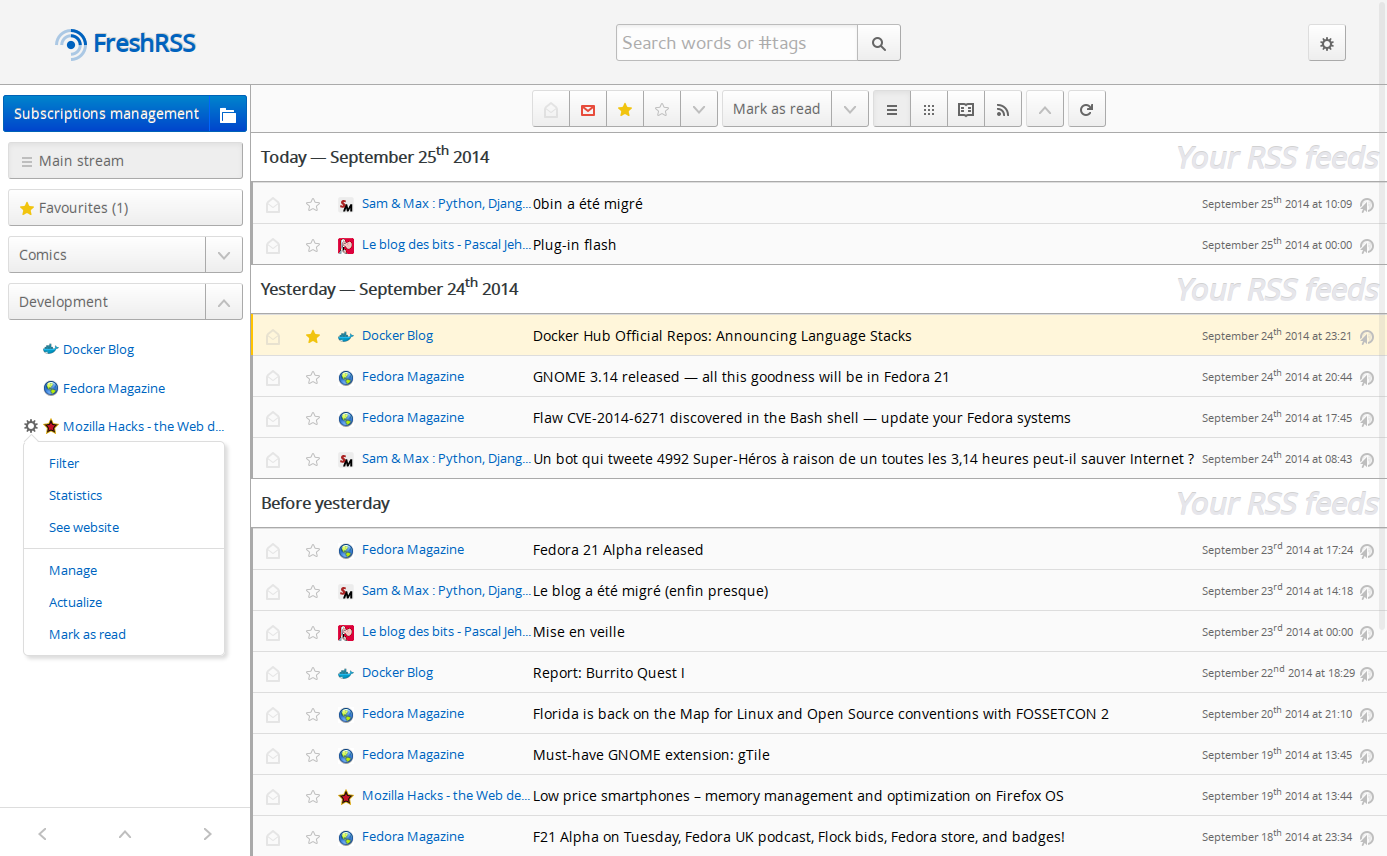Open the Fedora Magazine feed link

413,376
